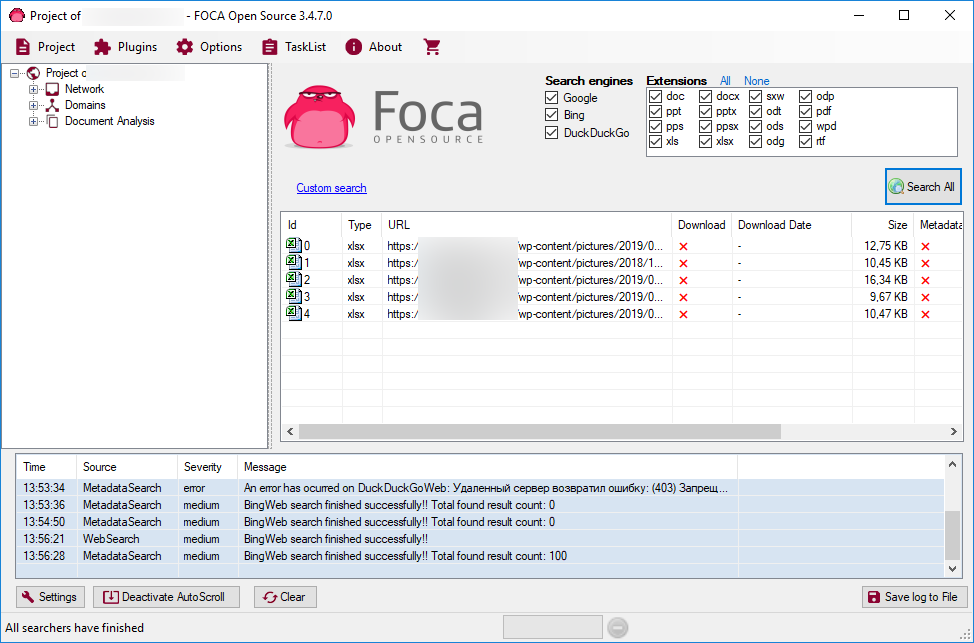Click the Foca pink mascot logo
Screen dimensions: 974x643
319,117
